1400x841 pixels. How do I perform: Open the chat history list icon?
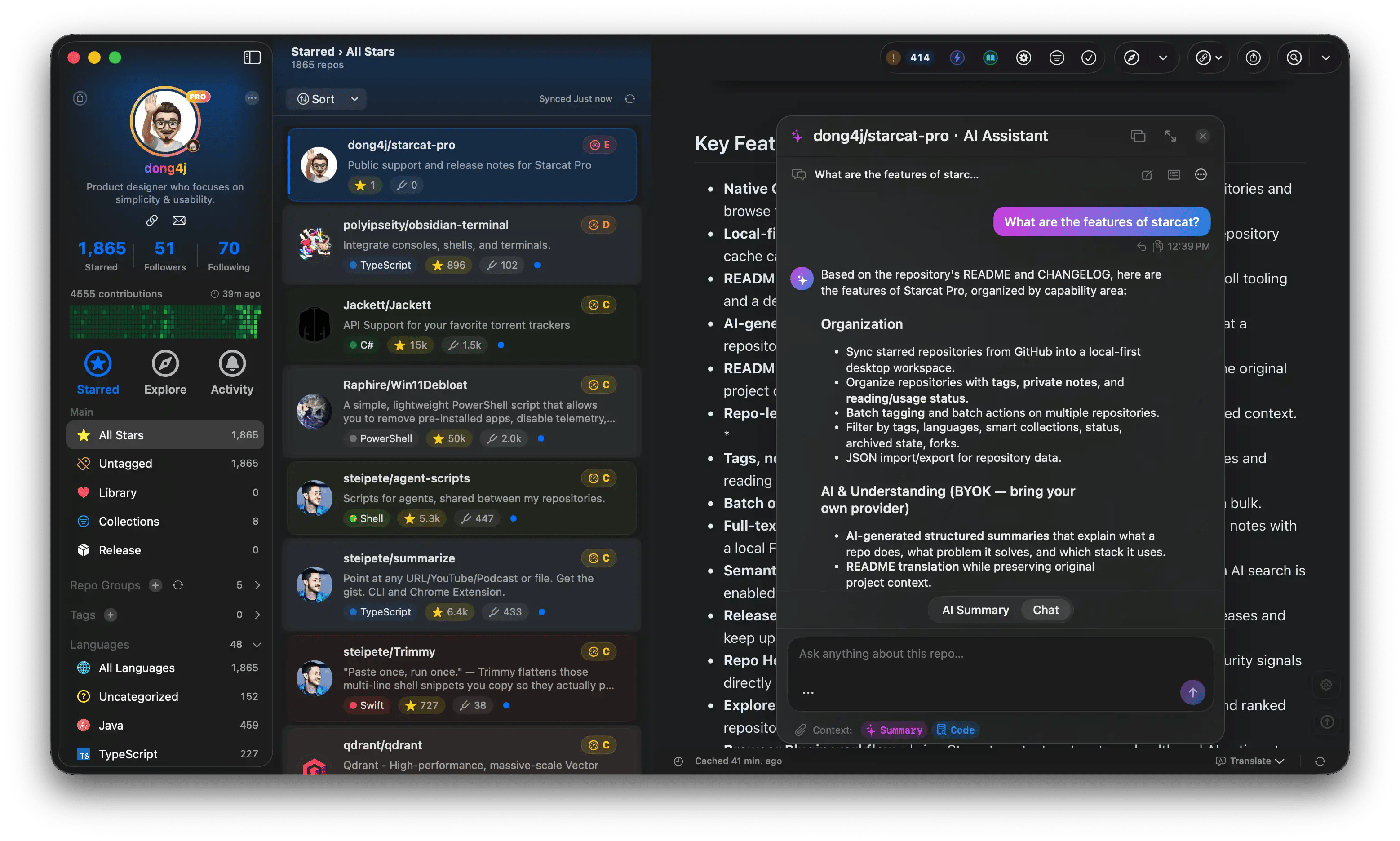coord(1174,175)
